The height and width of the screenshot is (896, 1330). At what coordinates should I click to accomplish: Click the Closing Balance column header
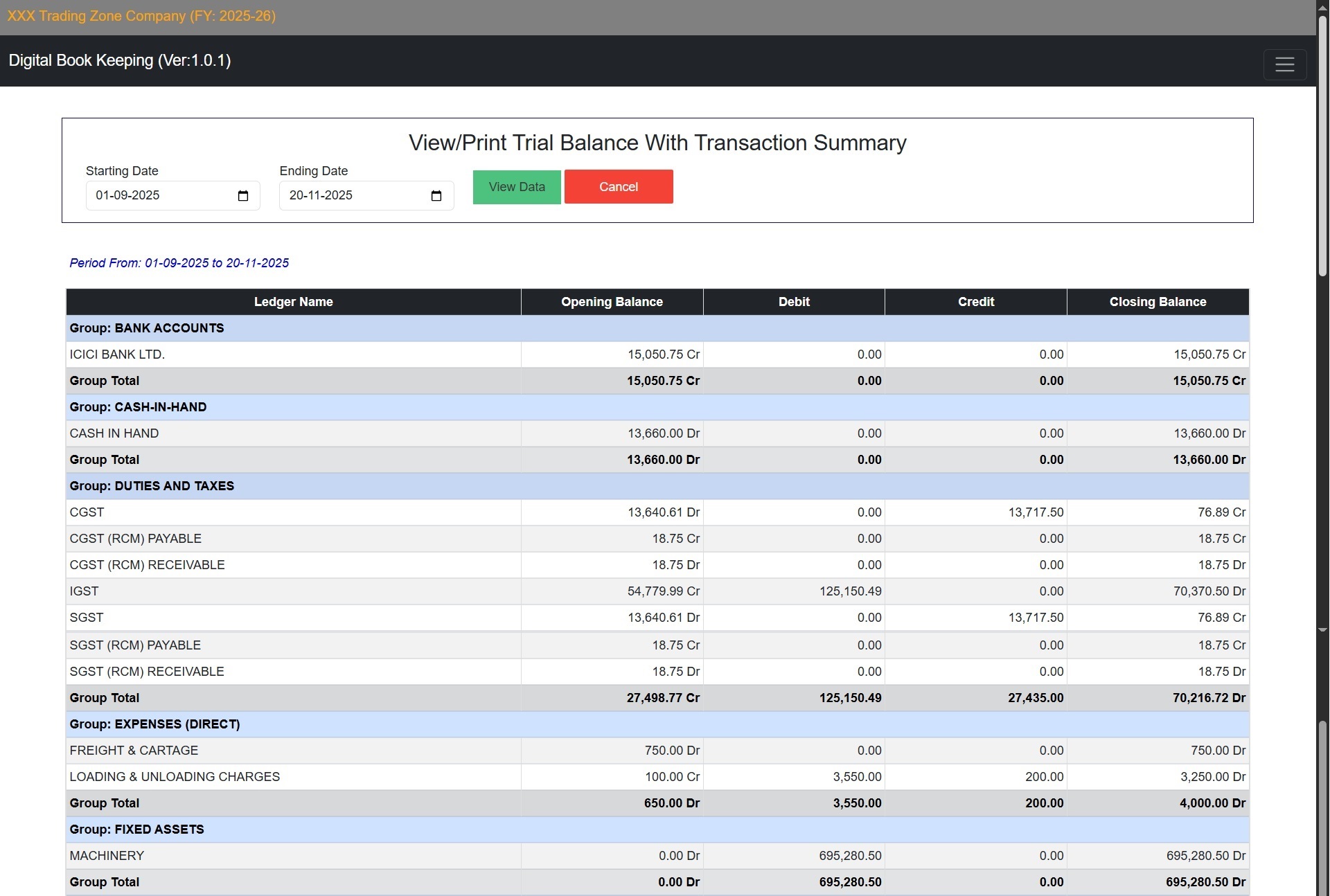click(x=1158, y=302)
